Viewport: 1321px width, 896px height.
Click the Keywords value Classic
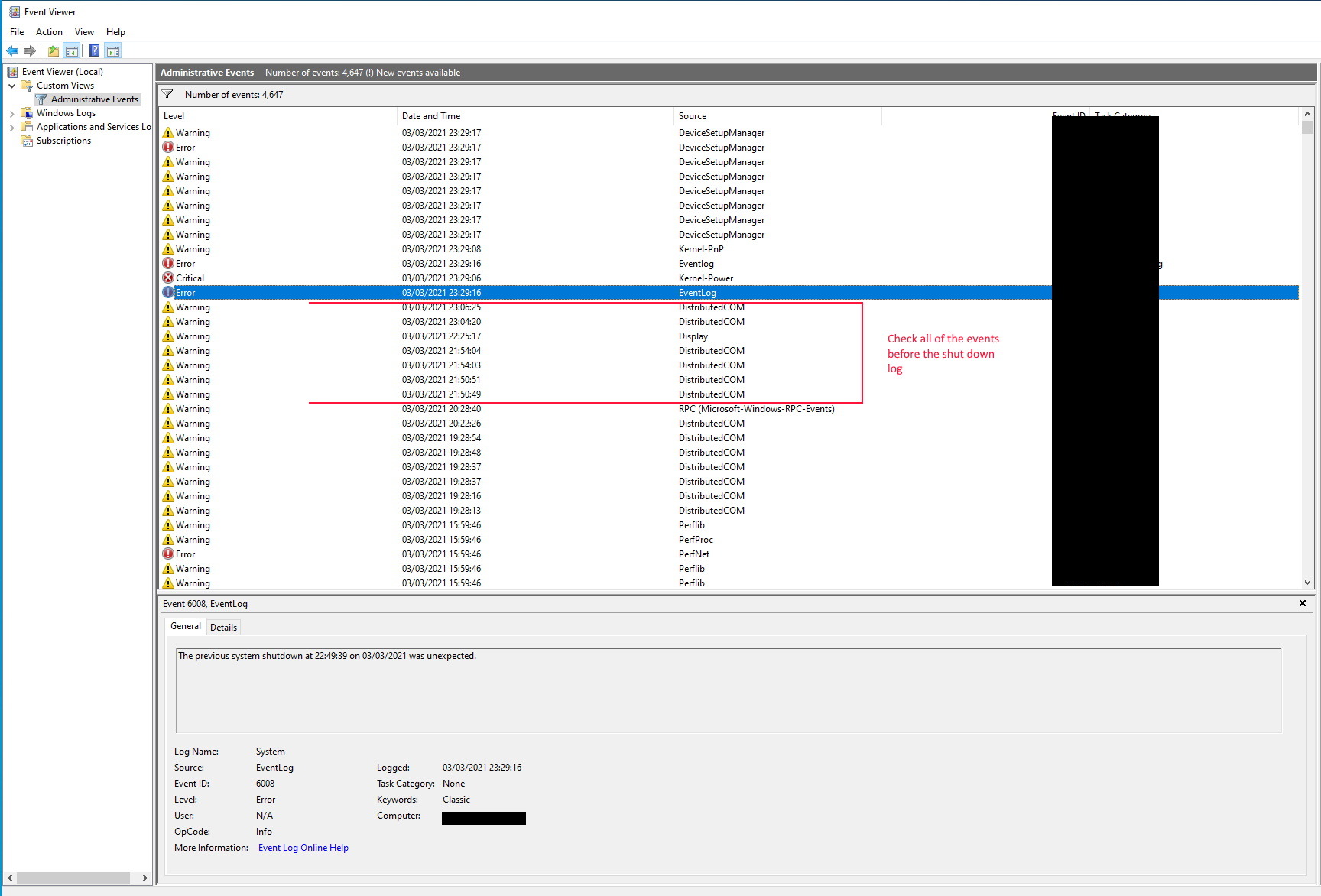coord(456,800)
